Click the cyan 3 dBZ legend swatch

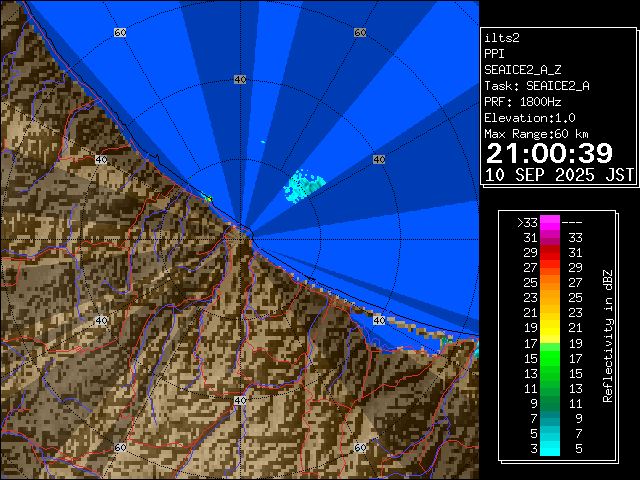pyautogui.click(x=550, y=448)
